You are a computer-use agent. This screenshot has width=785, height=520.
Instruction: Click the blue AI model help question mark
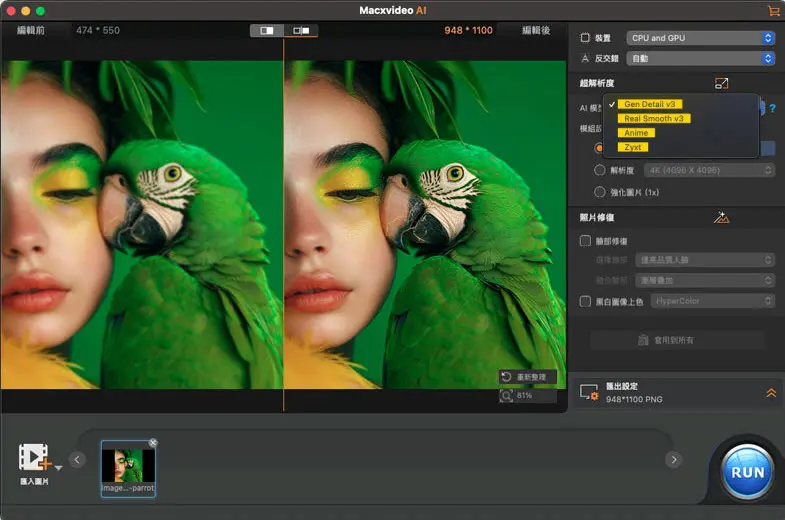coord(772,108)
